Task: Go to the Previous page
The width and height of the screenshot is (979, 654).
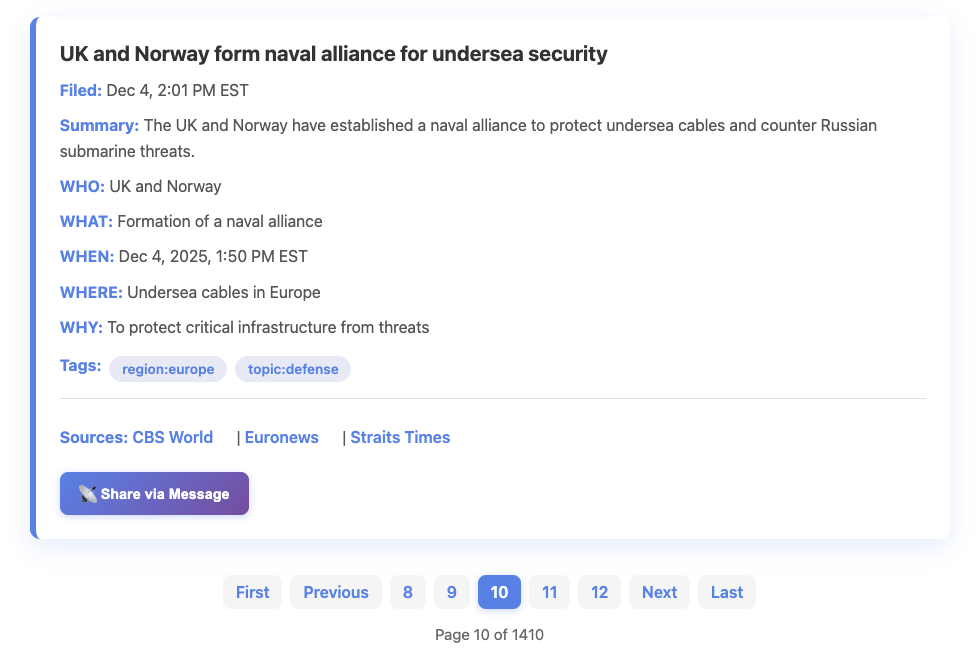Action: coord(336,592)
